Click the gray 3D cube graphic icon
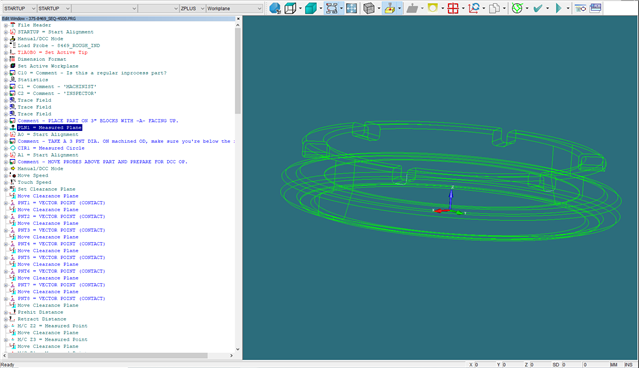The height and width of the screenshot is (368, 639). tap(369, 8)
